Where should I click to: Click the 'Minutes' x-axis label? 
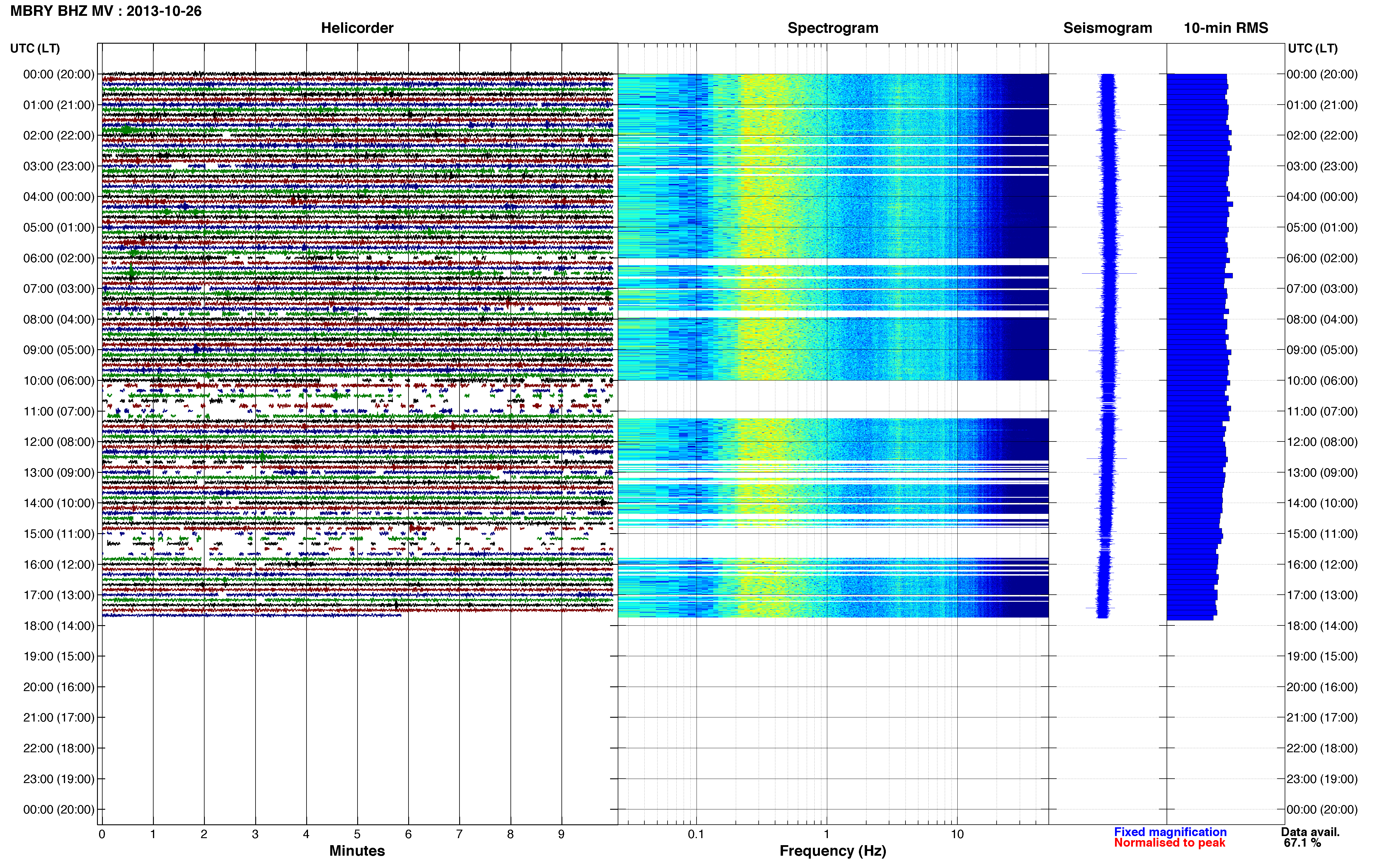357,851
